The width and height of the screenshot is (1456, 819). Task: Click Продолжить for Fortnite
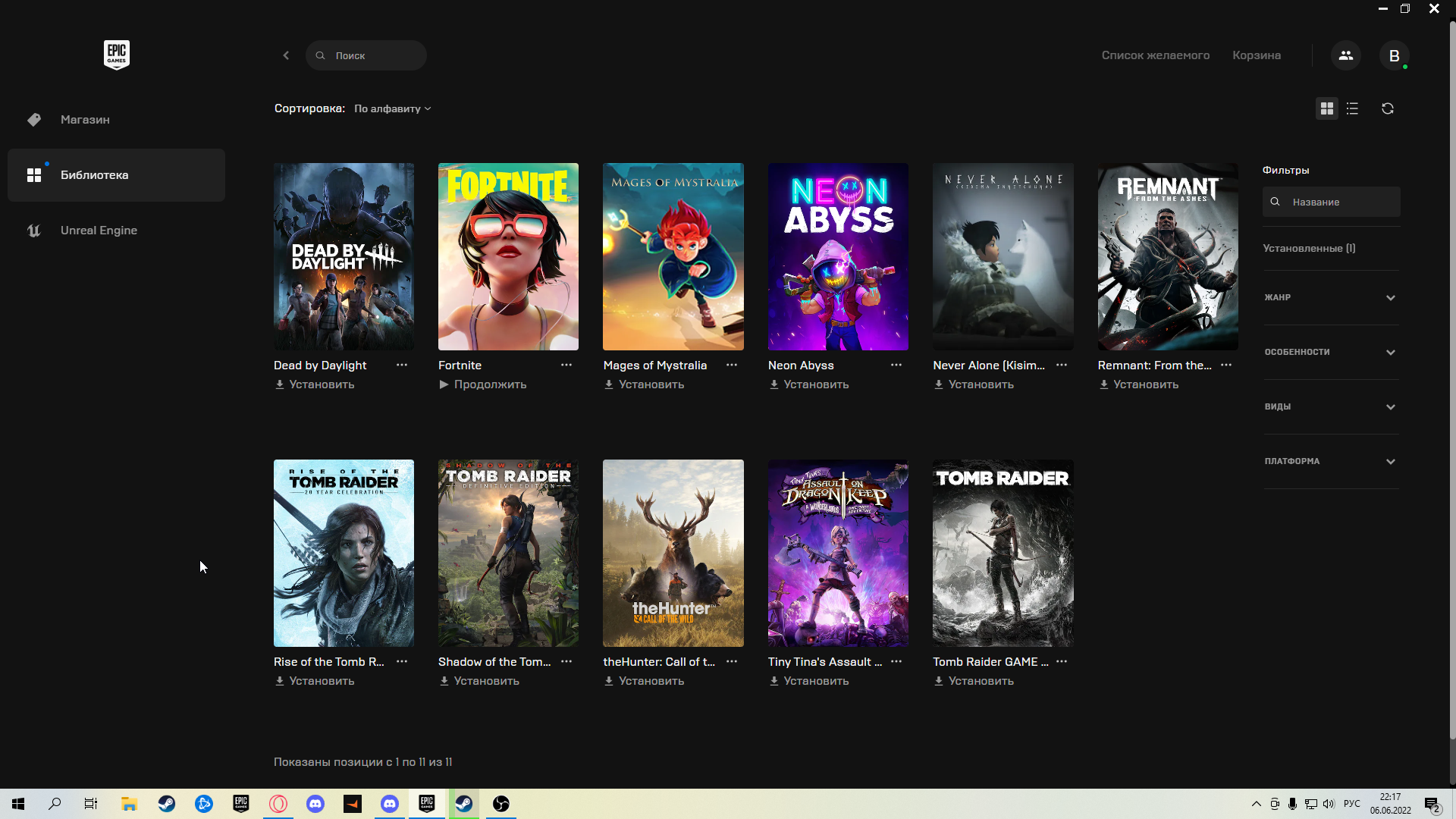click(x=482, y=384)
